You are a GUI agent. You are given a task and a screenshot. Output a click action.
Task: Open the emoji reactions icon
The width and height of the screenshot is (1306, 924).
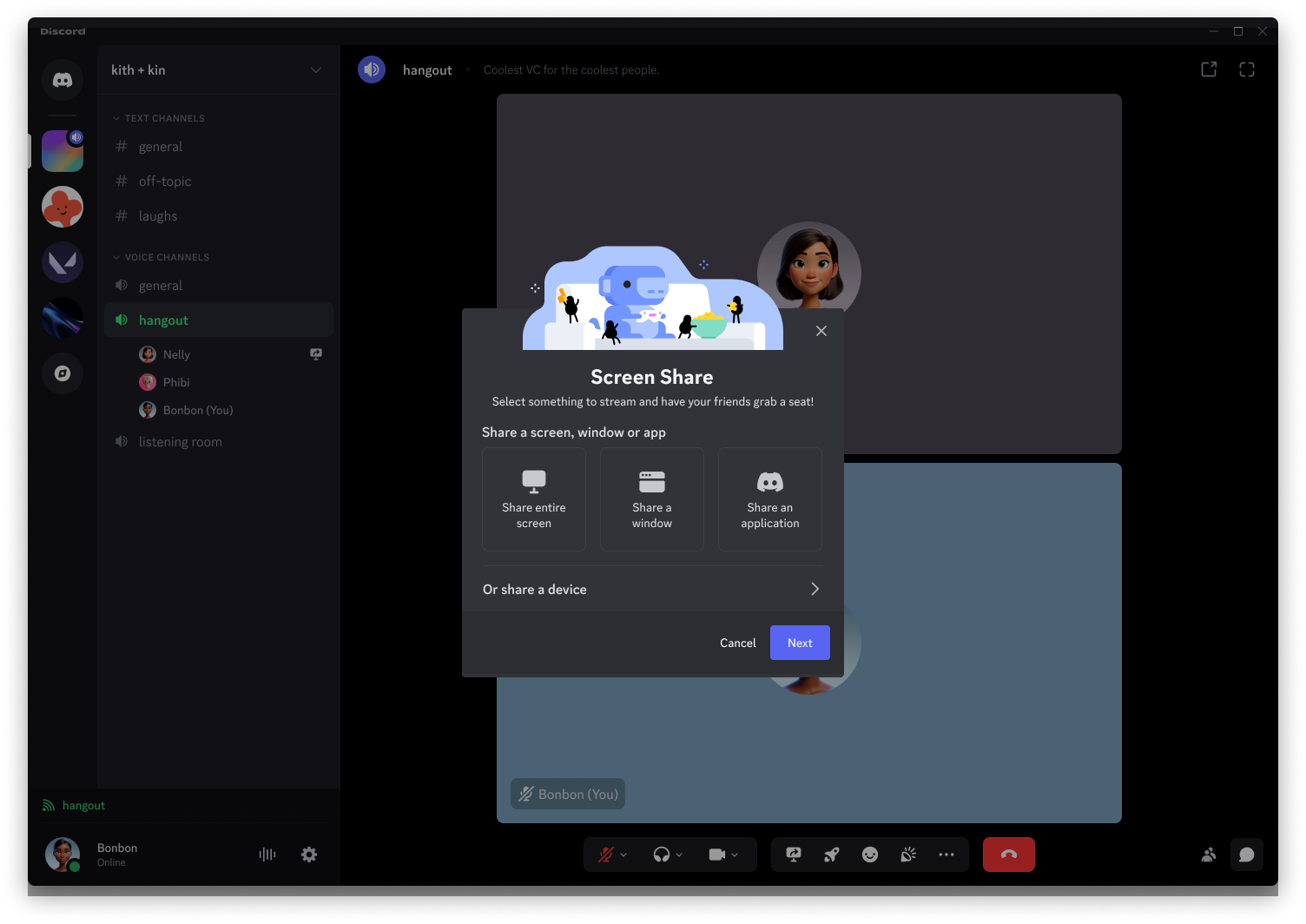click(870, 855)
